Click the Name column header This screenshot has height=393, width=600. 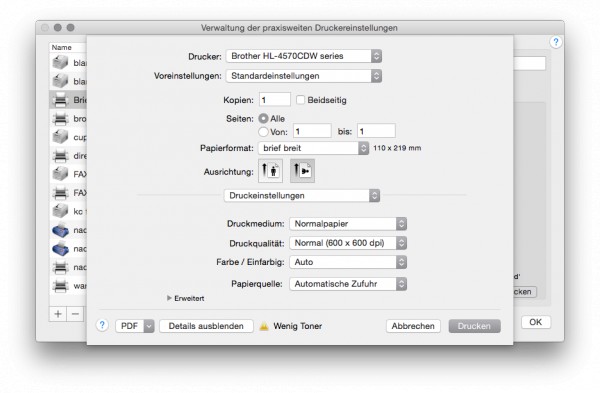pyautogui.click(x=67, y=47)
